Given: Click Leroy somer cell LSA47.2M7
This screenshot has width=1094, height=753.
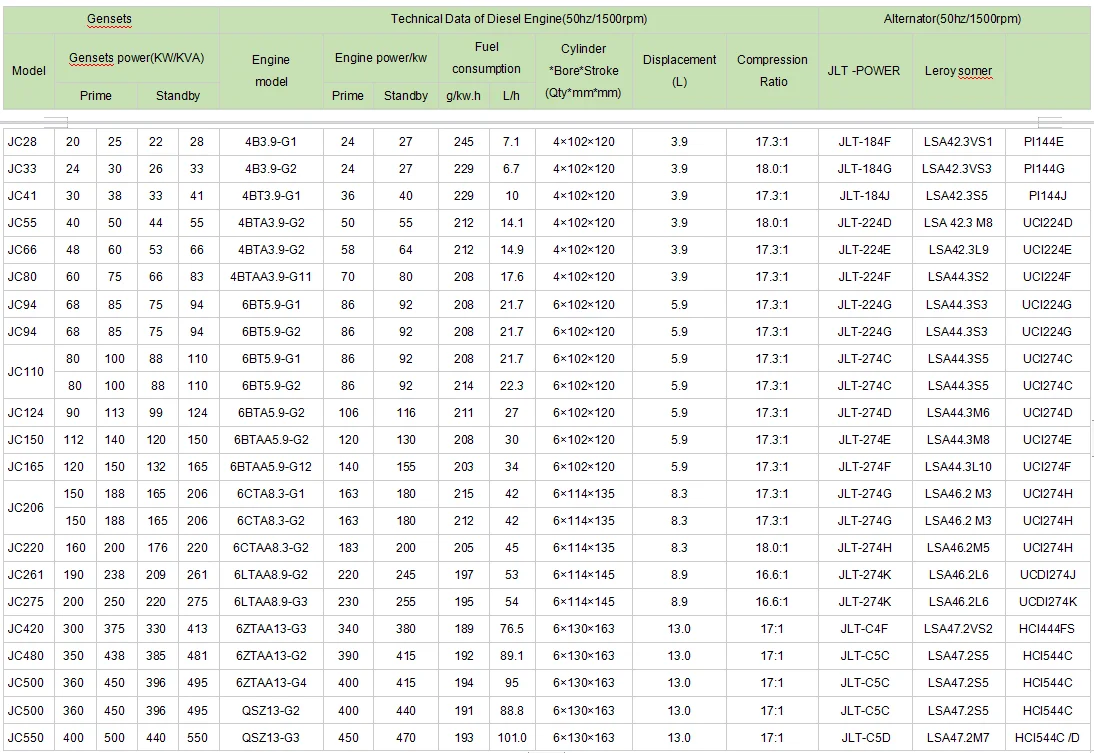Looking at the screenshot, I should (958, 738).
